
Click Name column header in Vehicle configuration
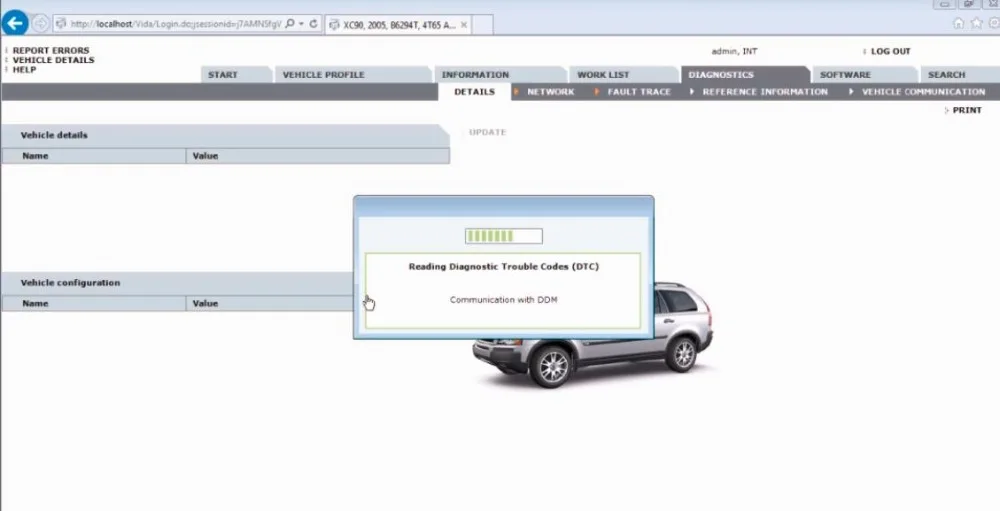tap(94, 304)
